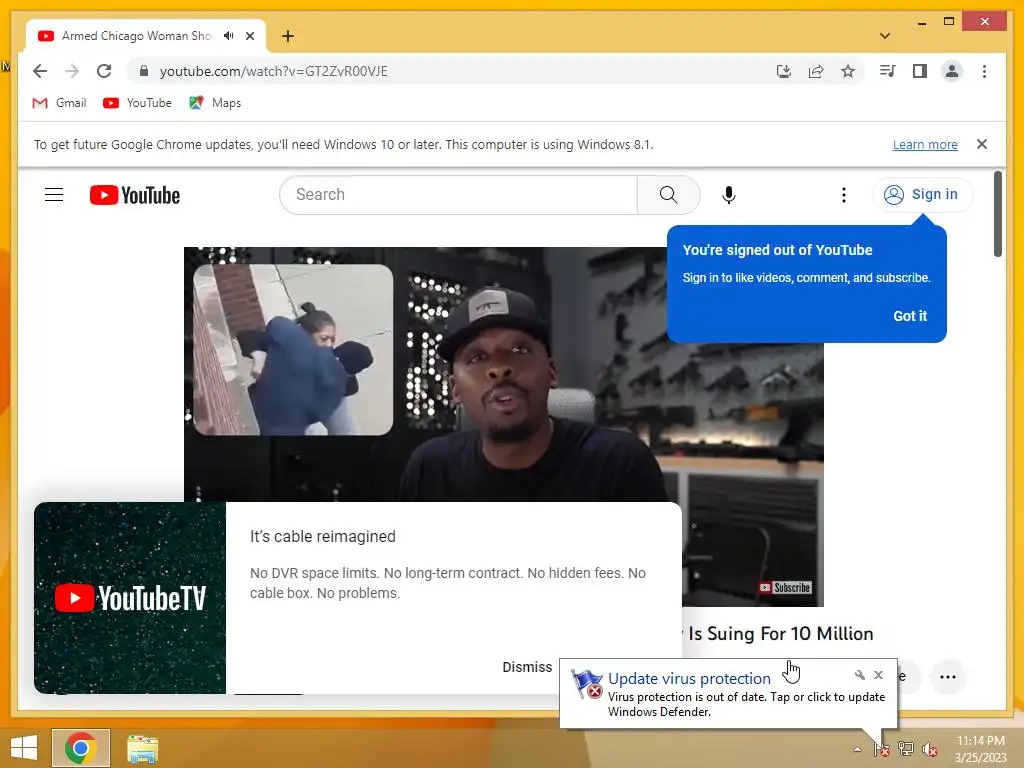Go back using Chrome's back arrow
Viewport: 1024px width, 768px height.
coord(40,71)
